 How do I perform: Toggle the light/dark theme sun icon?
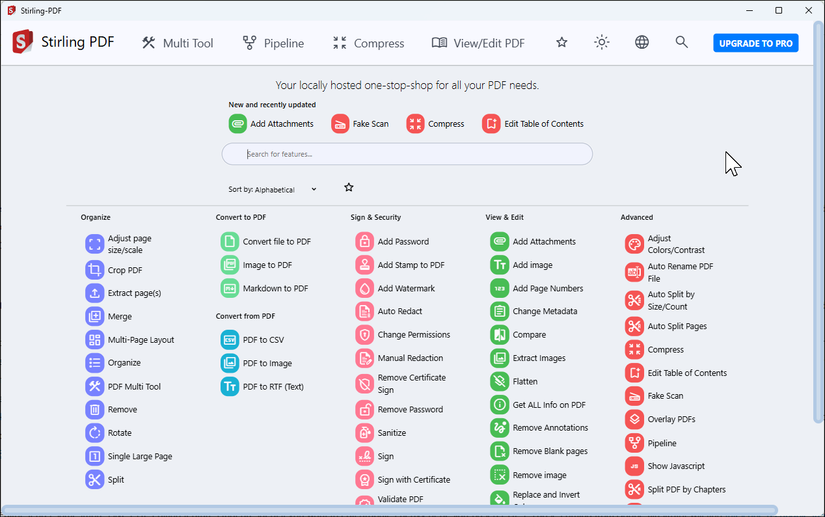601,43
